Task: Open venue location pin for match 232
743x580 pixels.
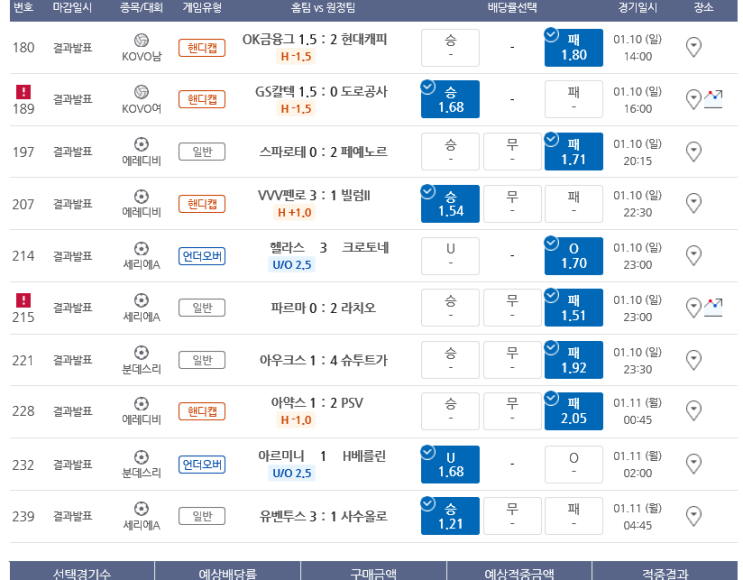Action: click(693, 464)
